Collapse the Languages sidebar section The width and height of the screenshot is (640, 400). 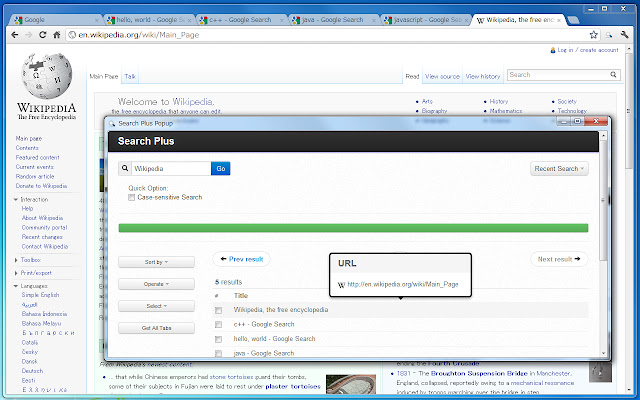tap(16, 286)
